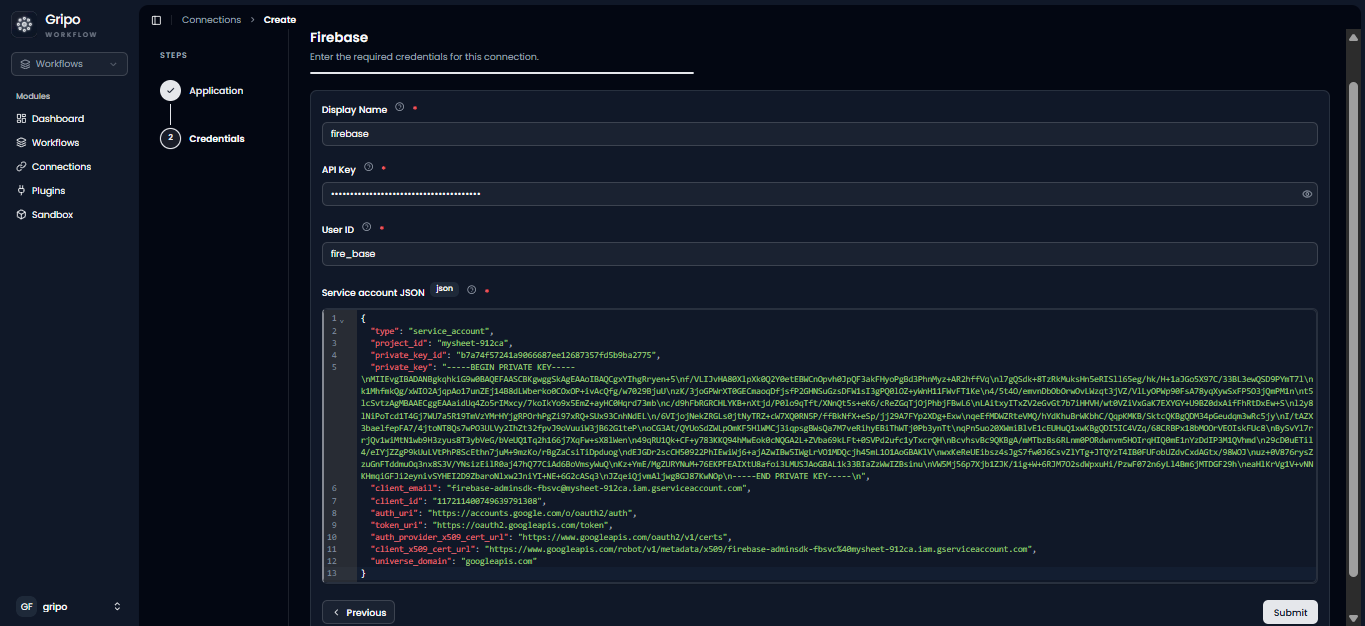The width and height of the screenshot is (1365, 626).
Task: Click the Connections breadcrumb link
Action: click(x=211, y=20)
